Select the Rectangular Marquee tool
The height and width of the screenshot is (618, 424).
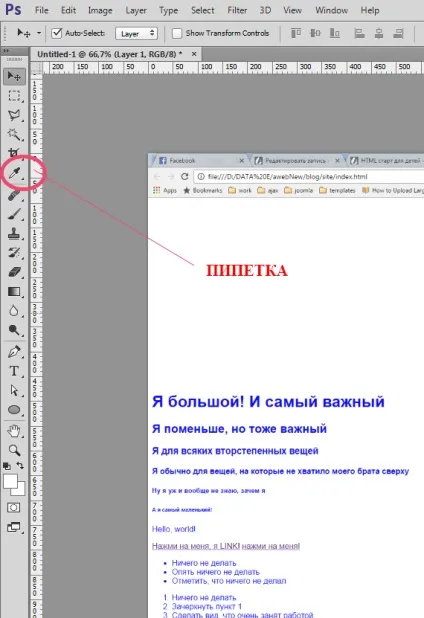coord(14,96)
